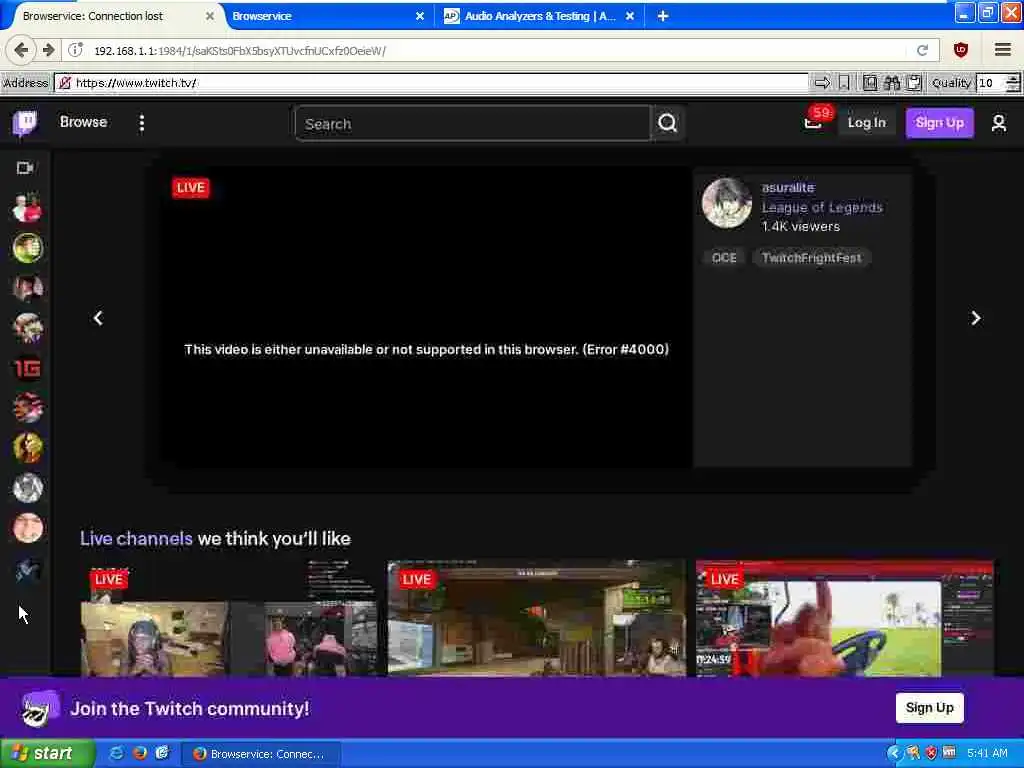Open the uBlock Origin extension icon

click(x=960, y=50)
